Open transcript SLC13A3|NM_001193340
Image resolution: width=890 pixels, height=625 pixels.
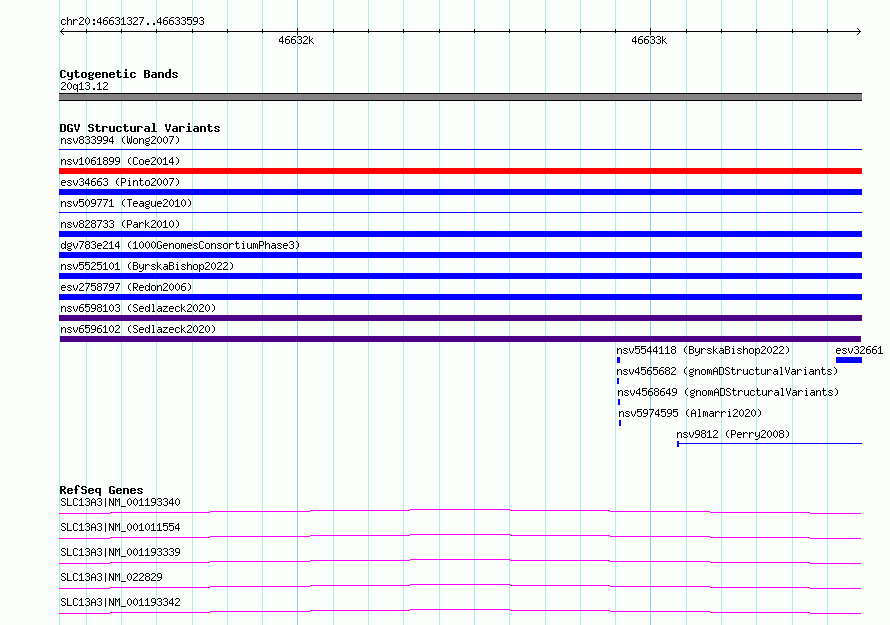pyautogui.click(x=120, y=502)
